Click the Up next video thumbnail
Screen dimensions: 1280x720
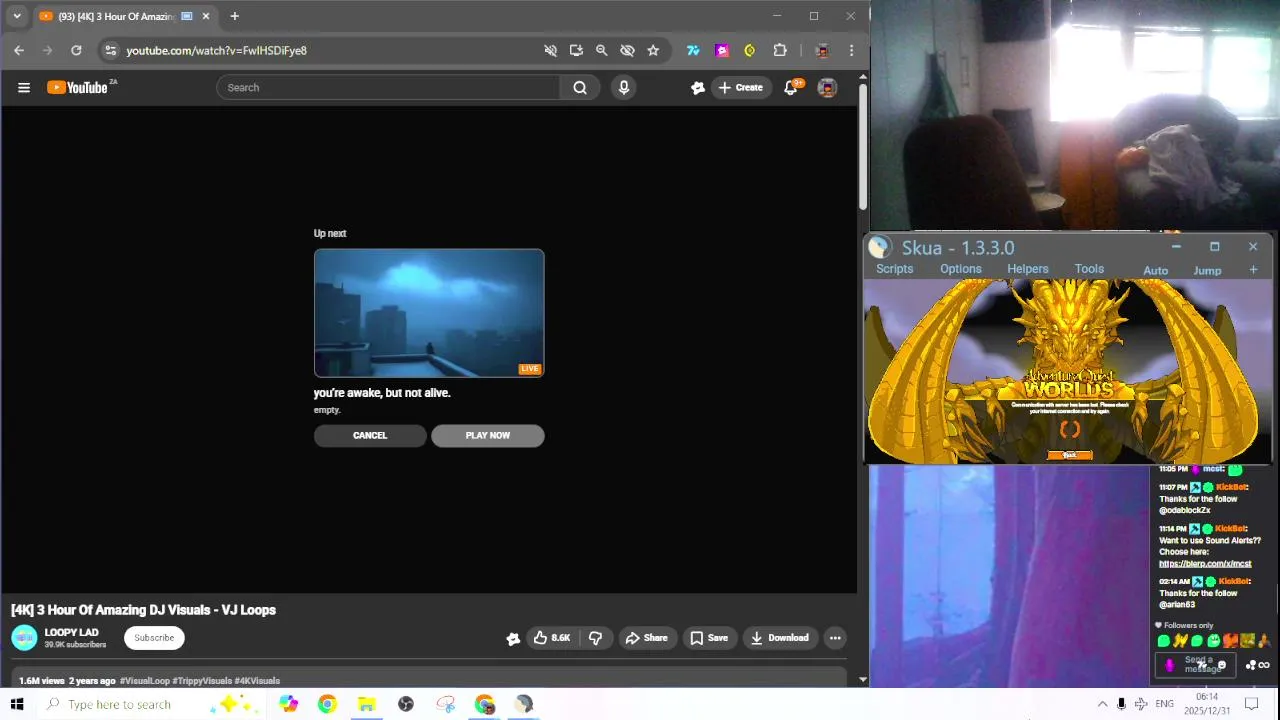[x=429, y=313]
